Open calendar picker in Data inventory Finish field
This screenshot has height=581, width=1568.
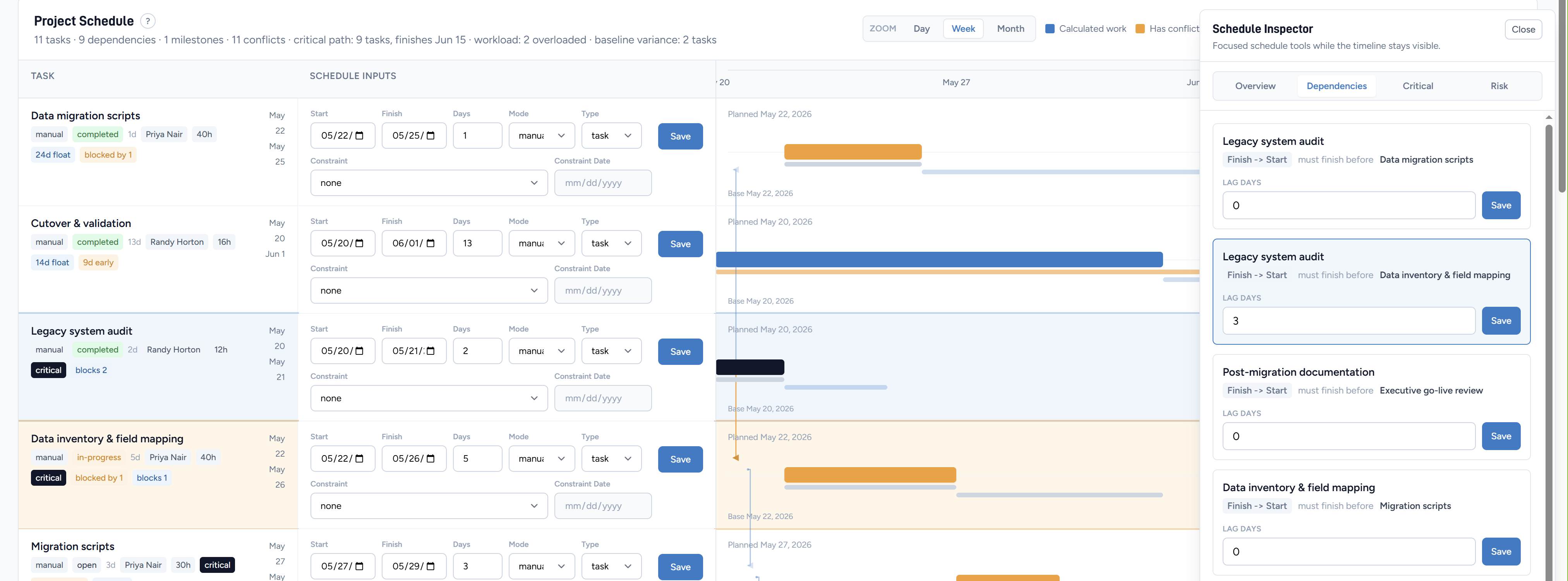(431, 459)
